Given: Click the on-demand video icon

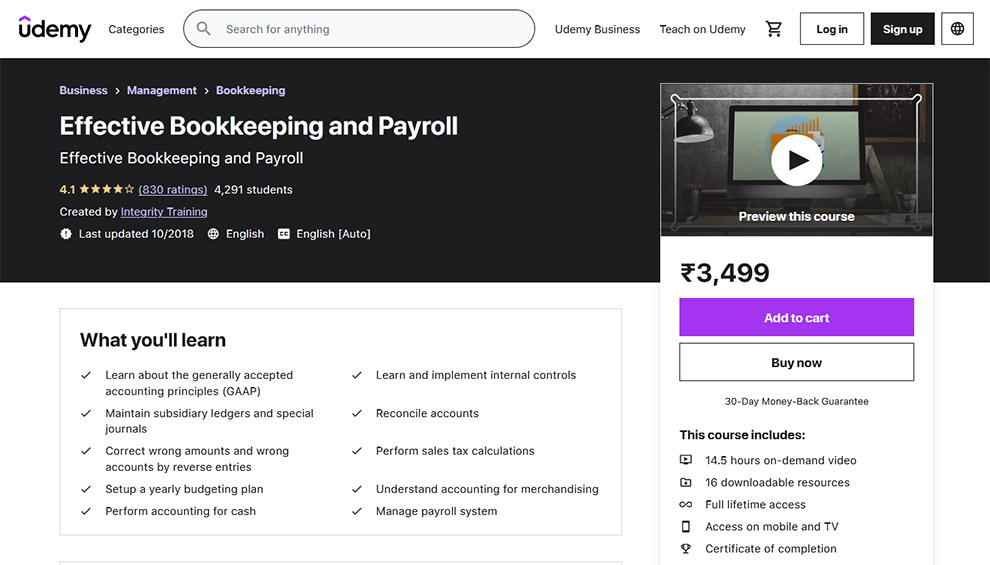Looking at the screenshot, I should 686,460.
